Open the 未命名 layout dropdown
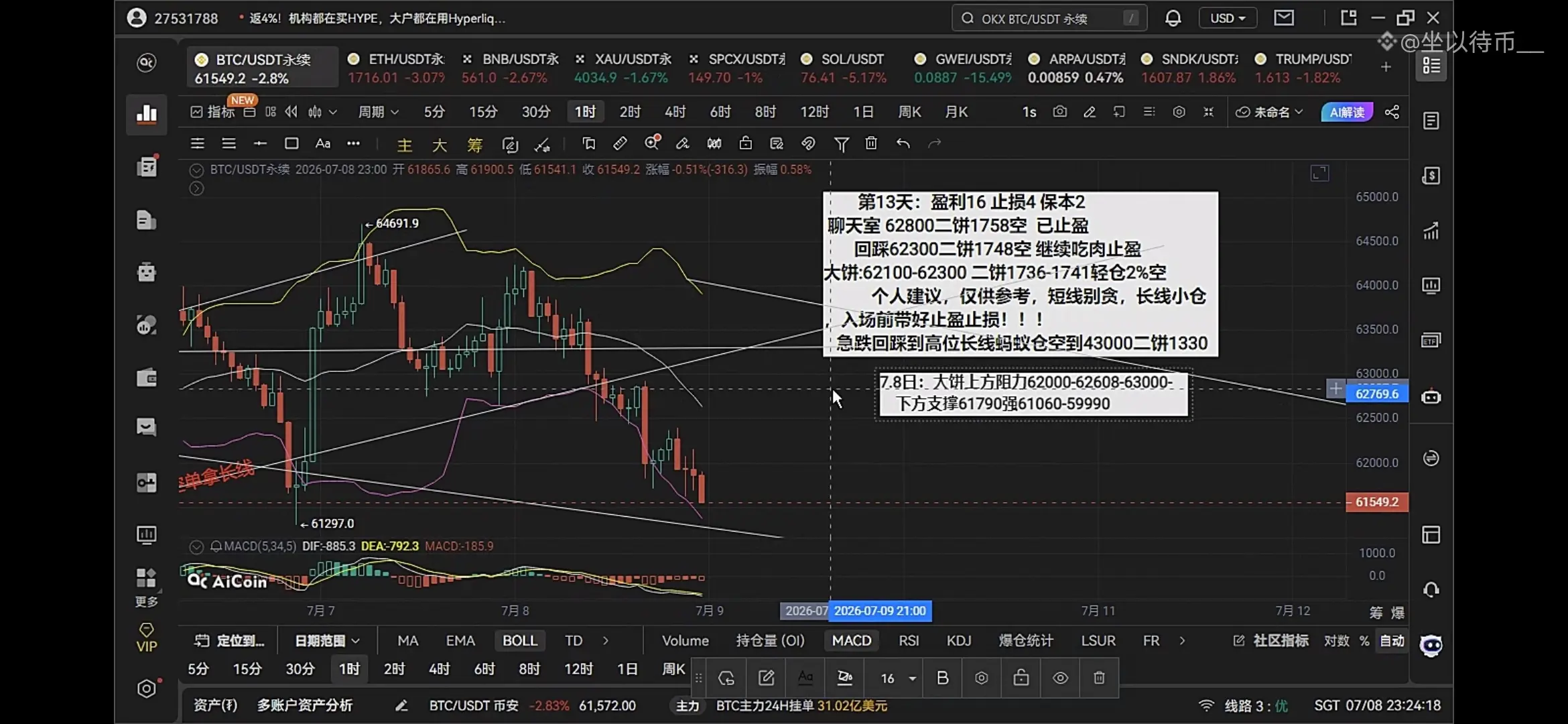 [1269, 112]
